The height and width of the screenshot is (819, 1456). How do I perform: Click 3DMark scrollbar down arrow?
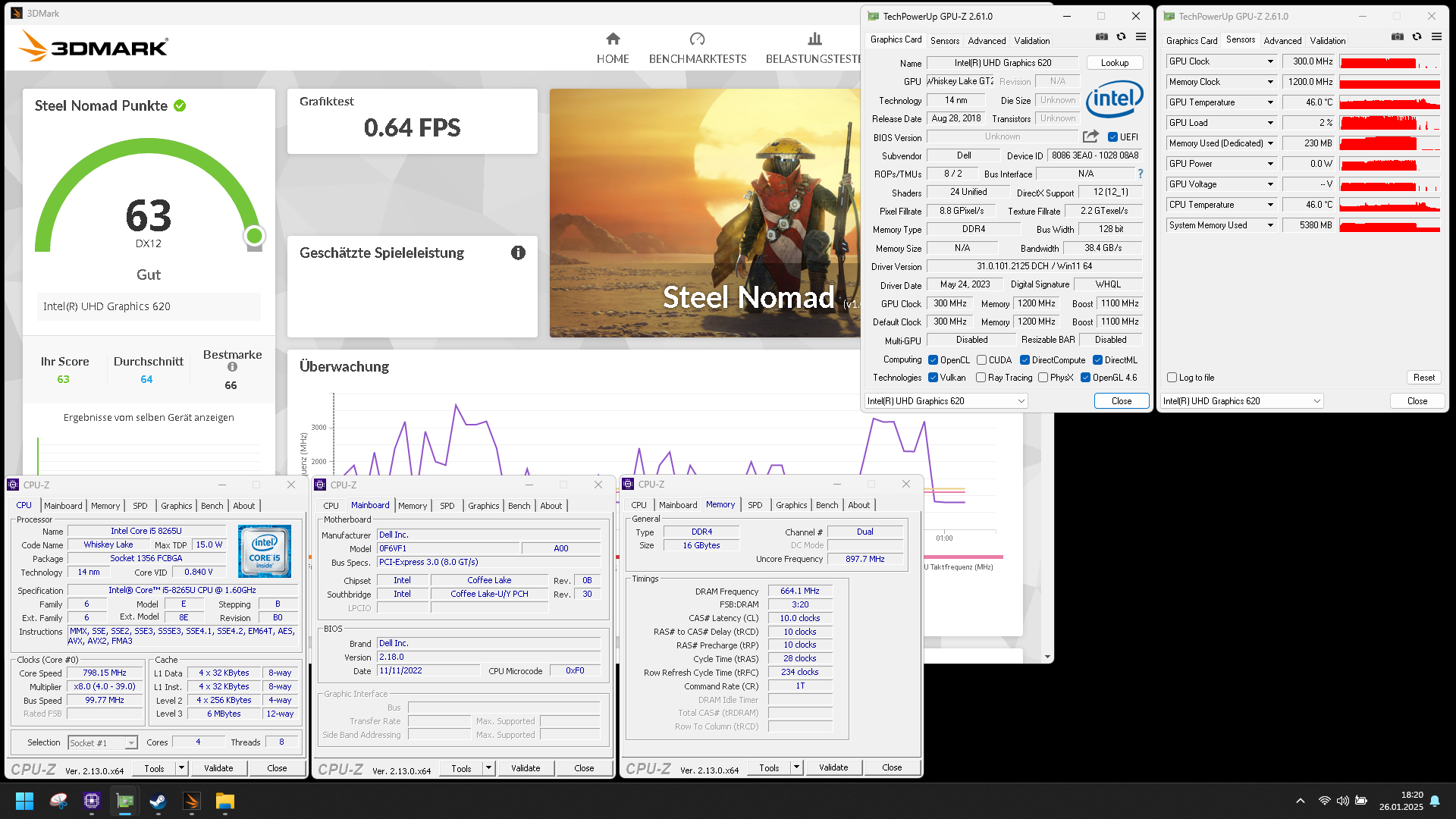coord(1047,657)
